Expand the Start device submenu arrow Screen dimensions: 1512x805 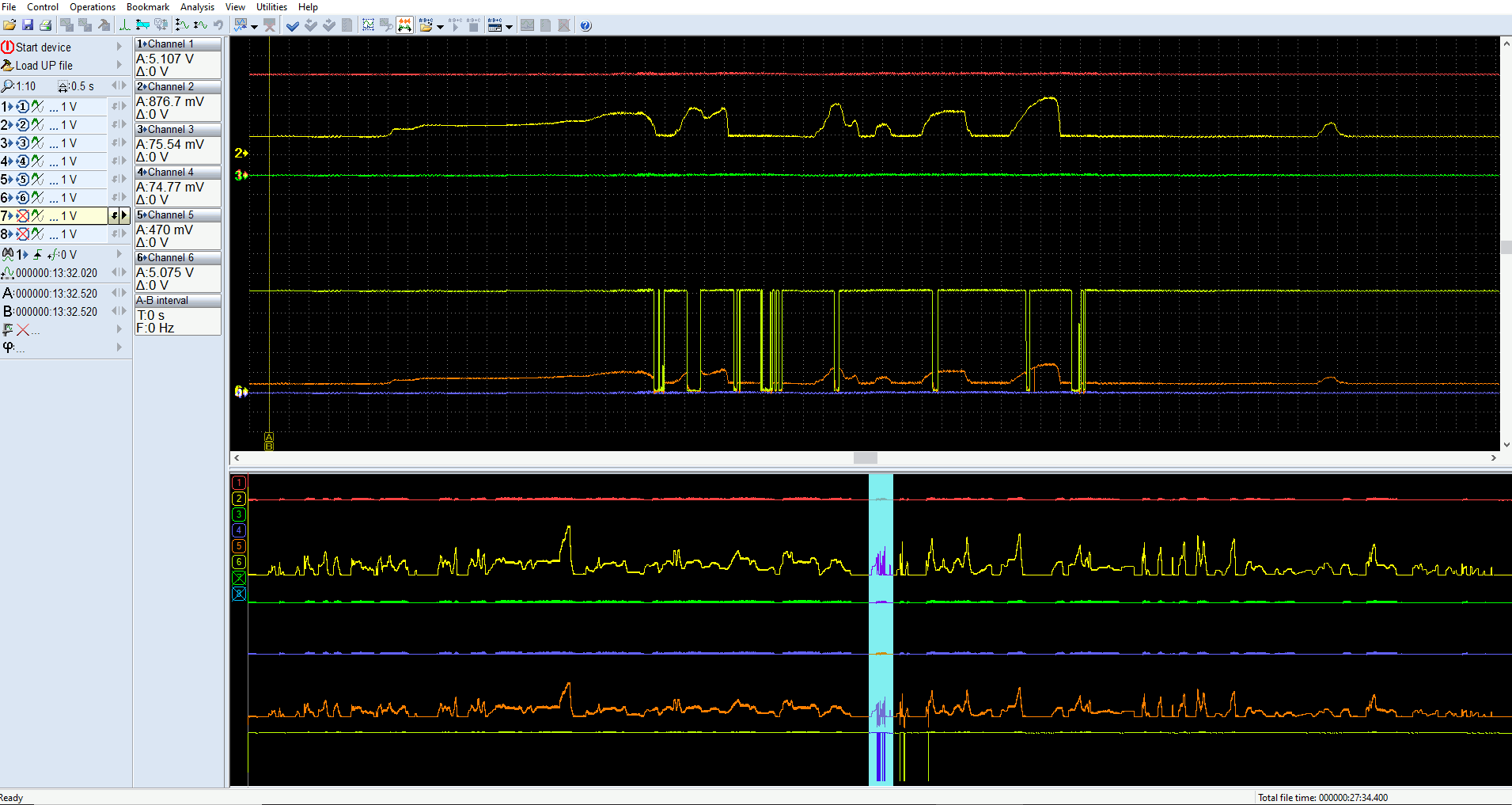[x=119, y=47]
